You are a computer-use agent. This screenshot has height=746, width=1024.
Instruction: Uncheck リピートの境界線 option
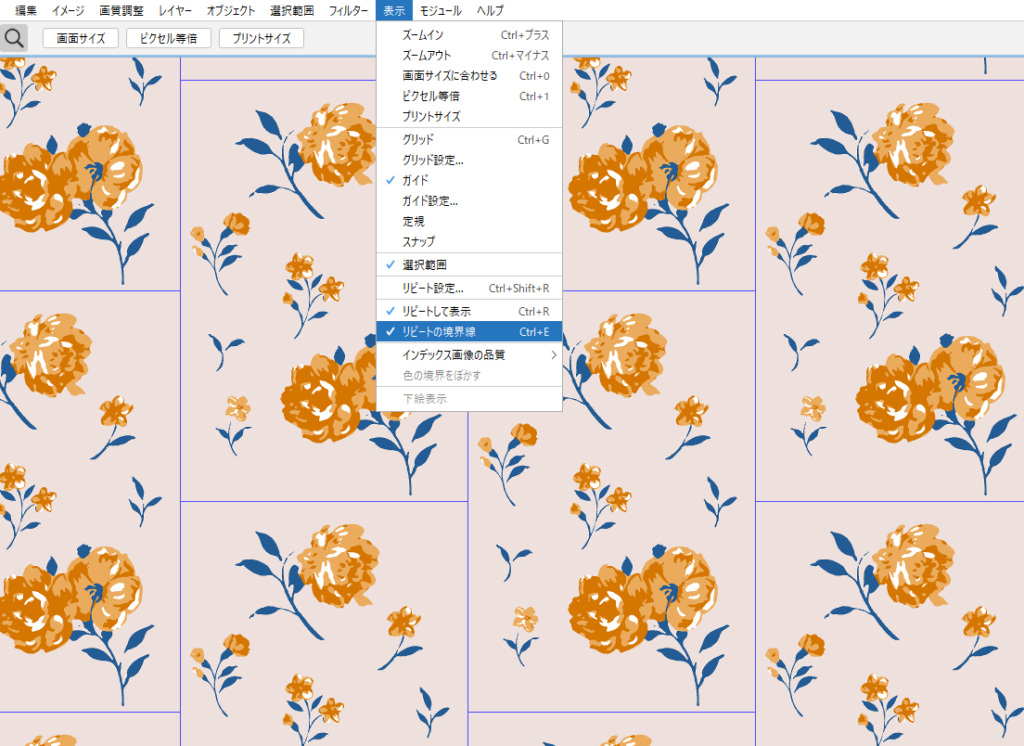(469, 332)
